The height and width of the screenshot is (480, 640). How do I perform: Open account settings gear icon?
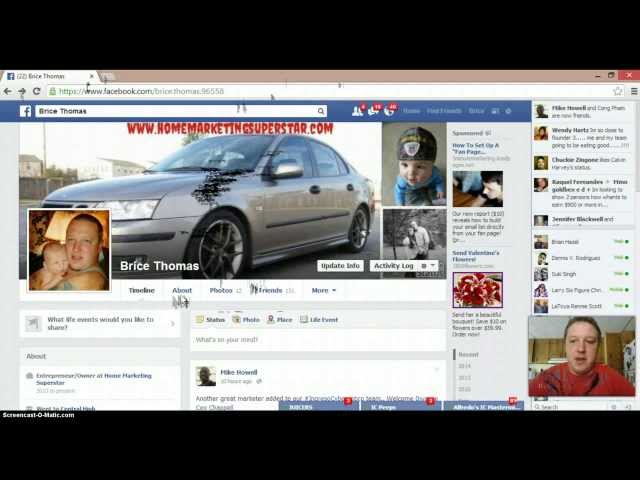pyautogui.click(x=508, y=111)
